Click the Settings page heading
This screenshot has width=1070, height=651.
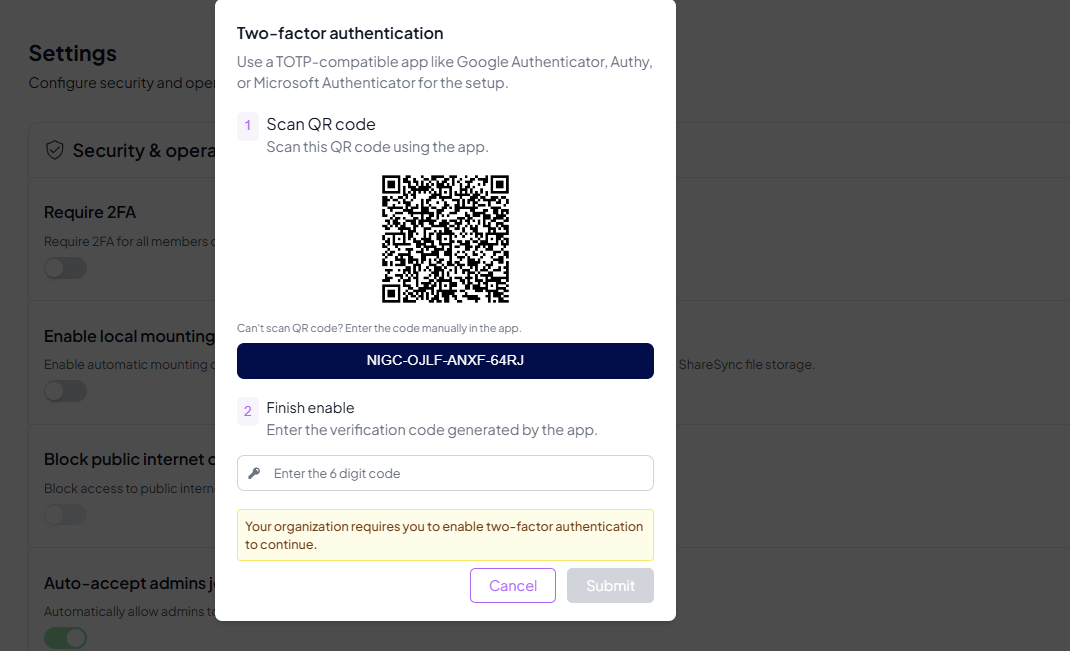(72, 53)
